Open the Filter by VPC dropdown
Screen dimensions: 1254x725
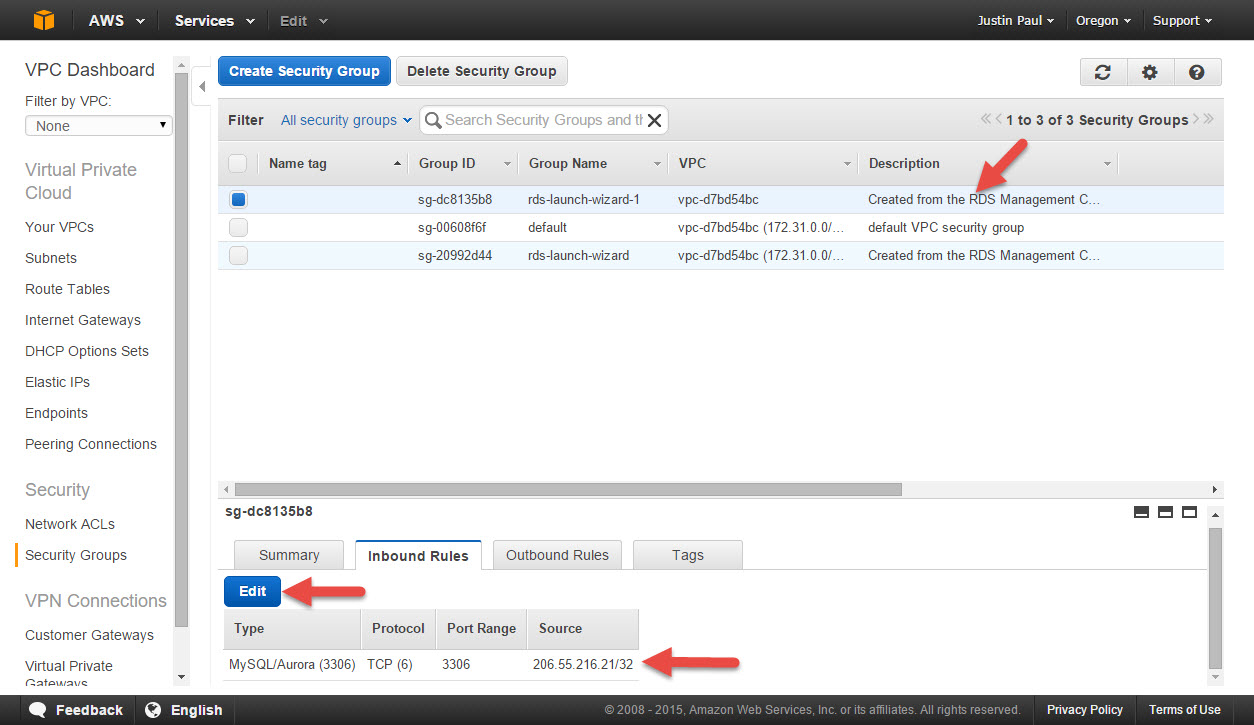(99, 126)
